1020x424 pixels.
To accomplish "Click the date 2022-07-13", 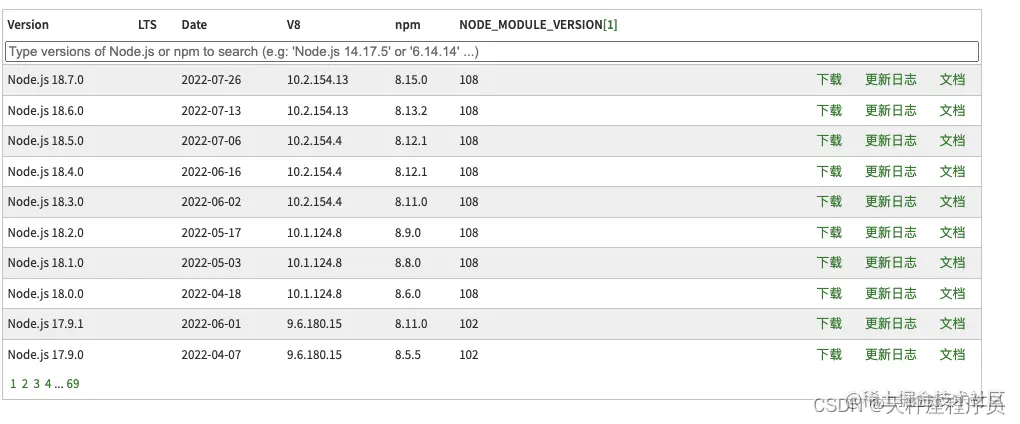I will 211,111.
